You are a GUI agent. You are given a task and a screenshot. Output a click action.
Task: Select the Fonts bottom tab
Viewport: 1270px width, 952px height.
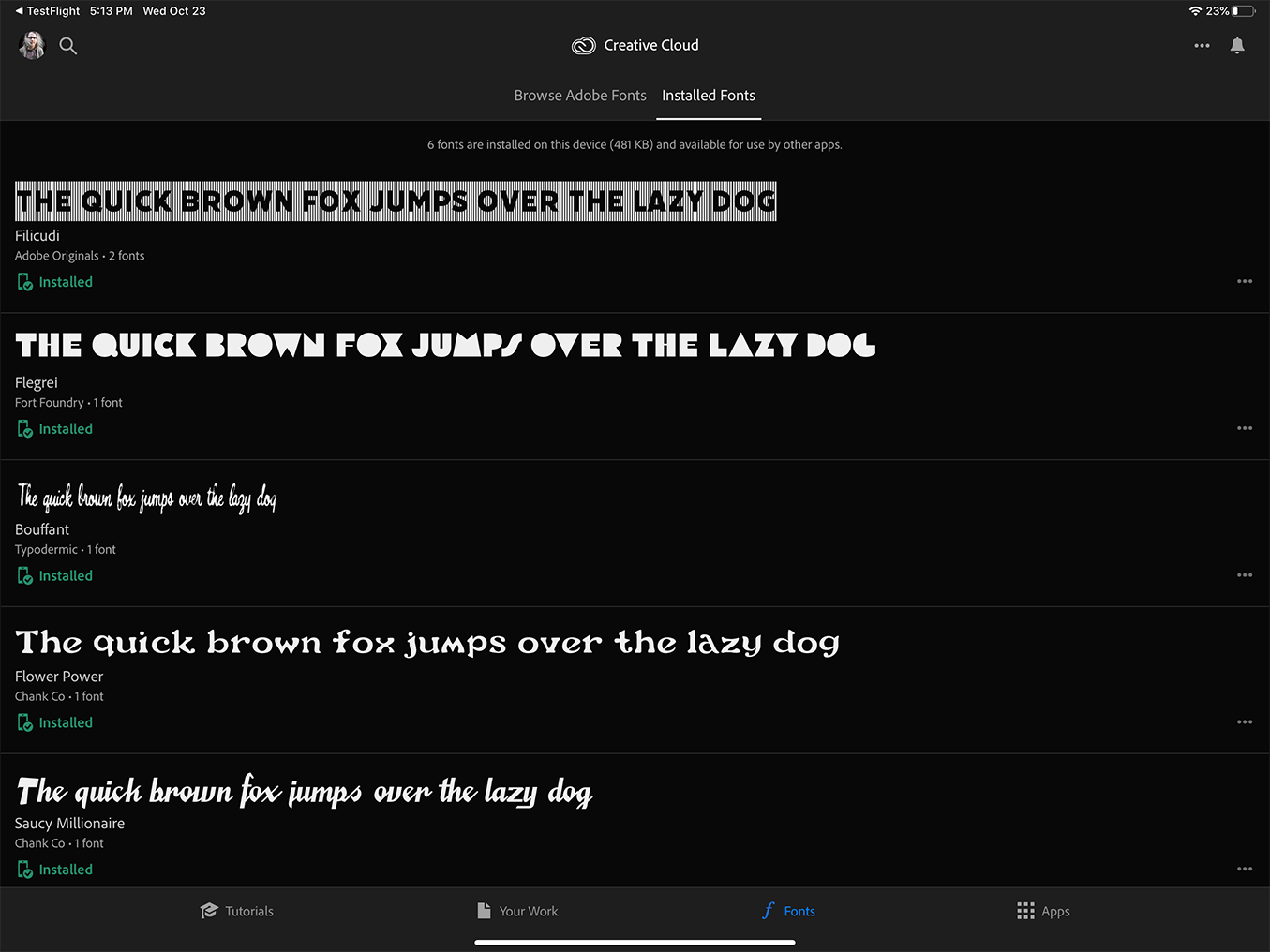pos(788,911)
